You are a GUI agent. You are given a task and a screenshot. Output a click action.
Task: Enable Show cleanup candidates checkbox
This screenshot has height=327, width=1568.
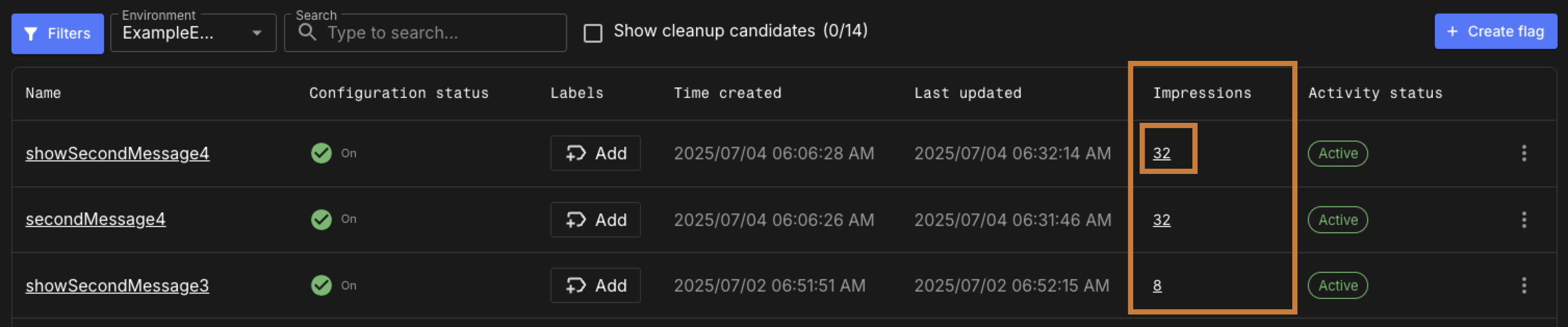point(592,33)
